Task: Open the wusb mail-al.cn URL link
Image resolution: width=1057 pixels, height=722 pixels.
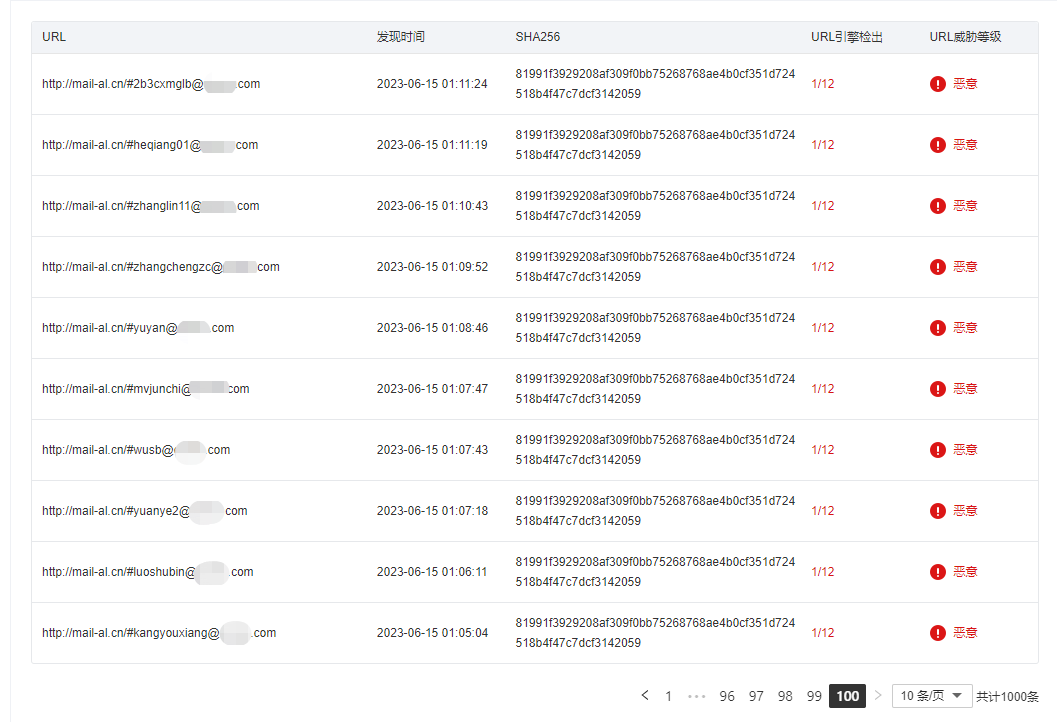Action: click(x=136, y=450)
